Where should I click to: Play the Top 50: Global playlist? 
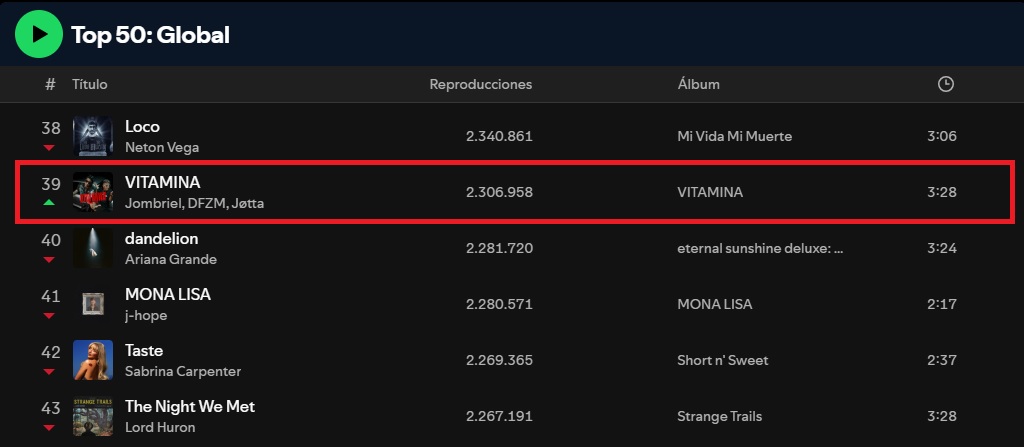[39, 34]
